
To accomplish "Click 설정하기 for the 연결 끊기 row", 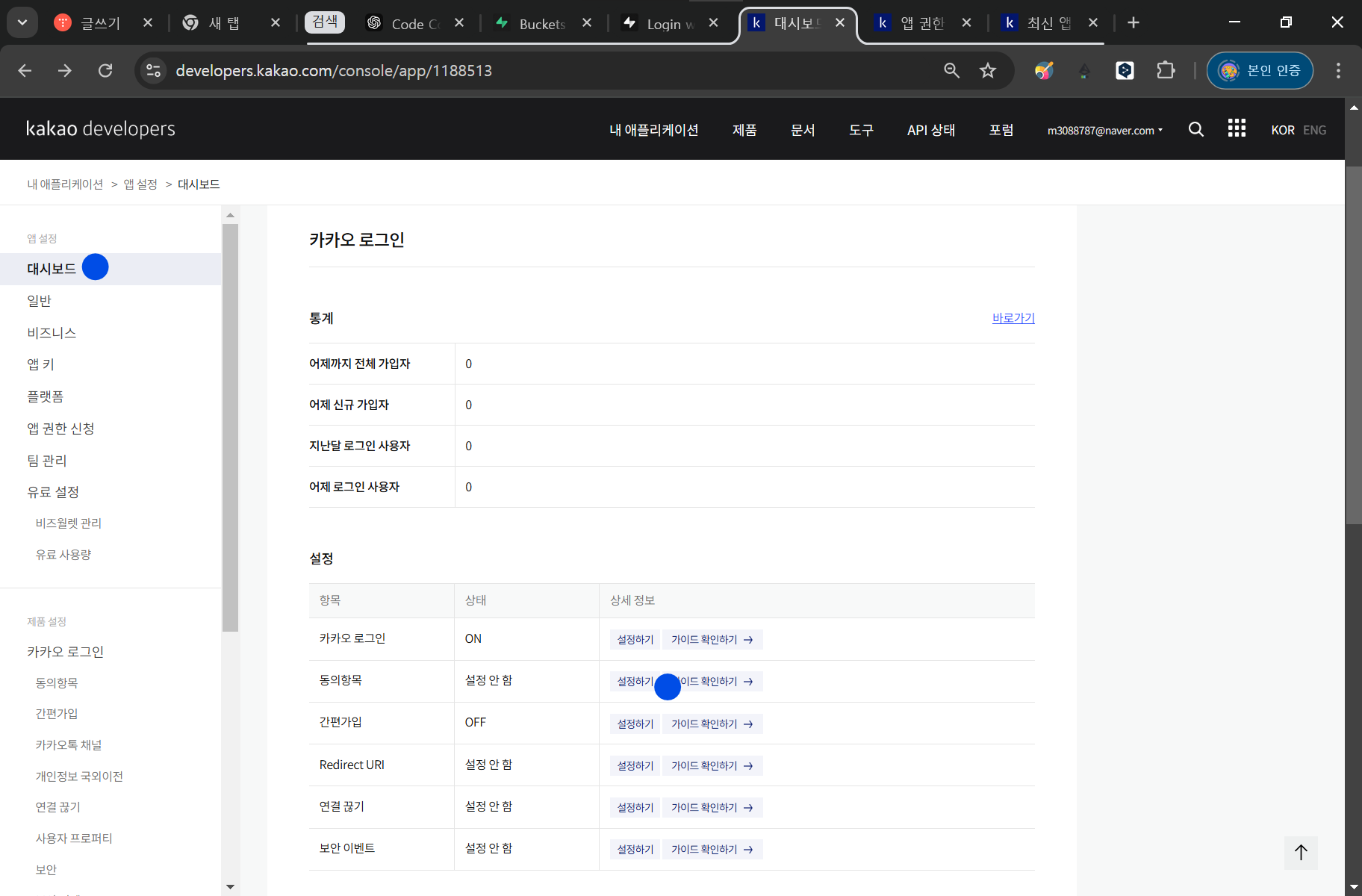I will tap(635, 807).
